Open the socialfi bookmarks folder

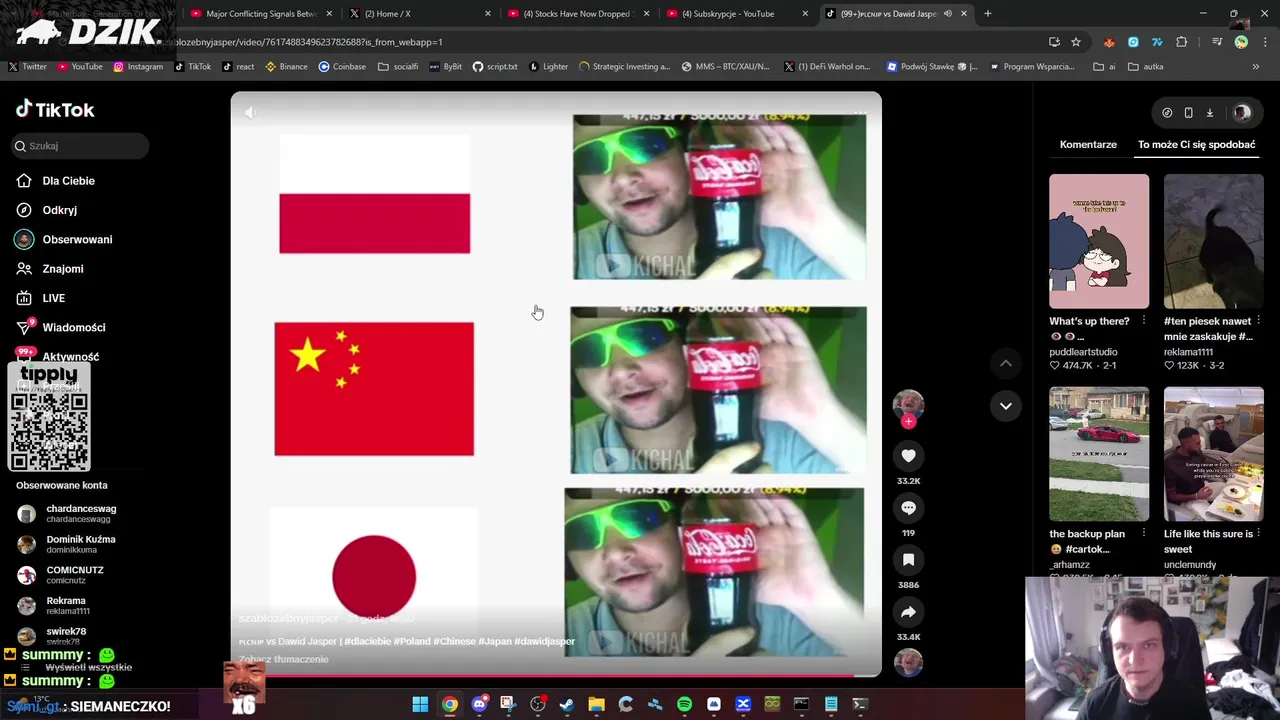pyautogui.click(x=398, y=67)
